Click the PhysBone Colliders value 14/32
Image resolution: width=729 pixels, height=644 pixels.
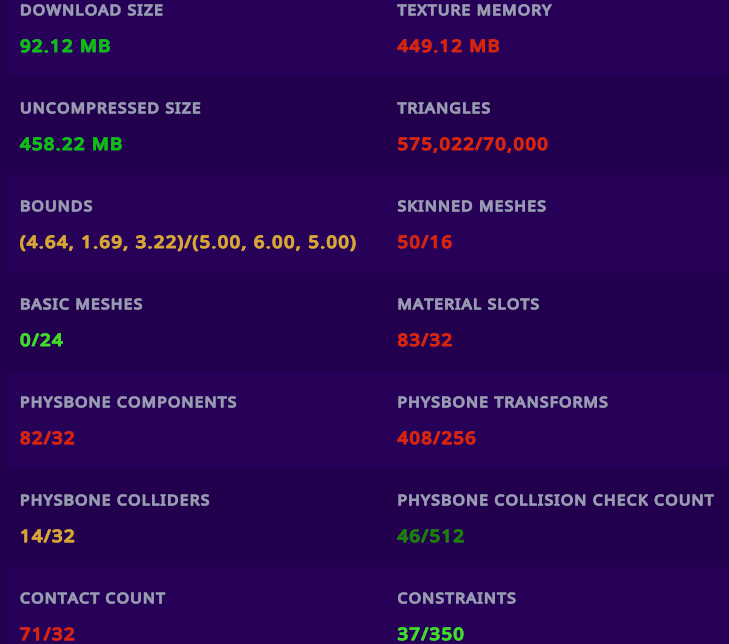(x=47, y=537)
